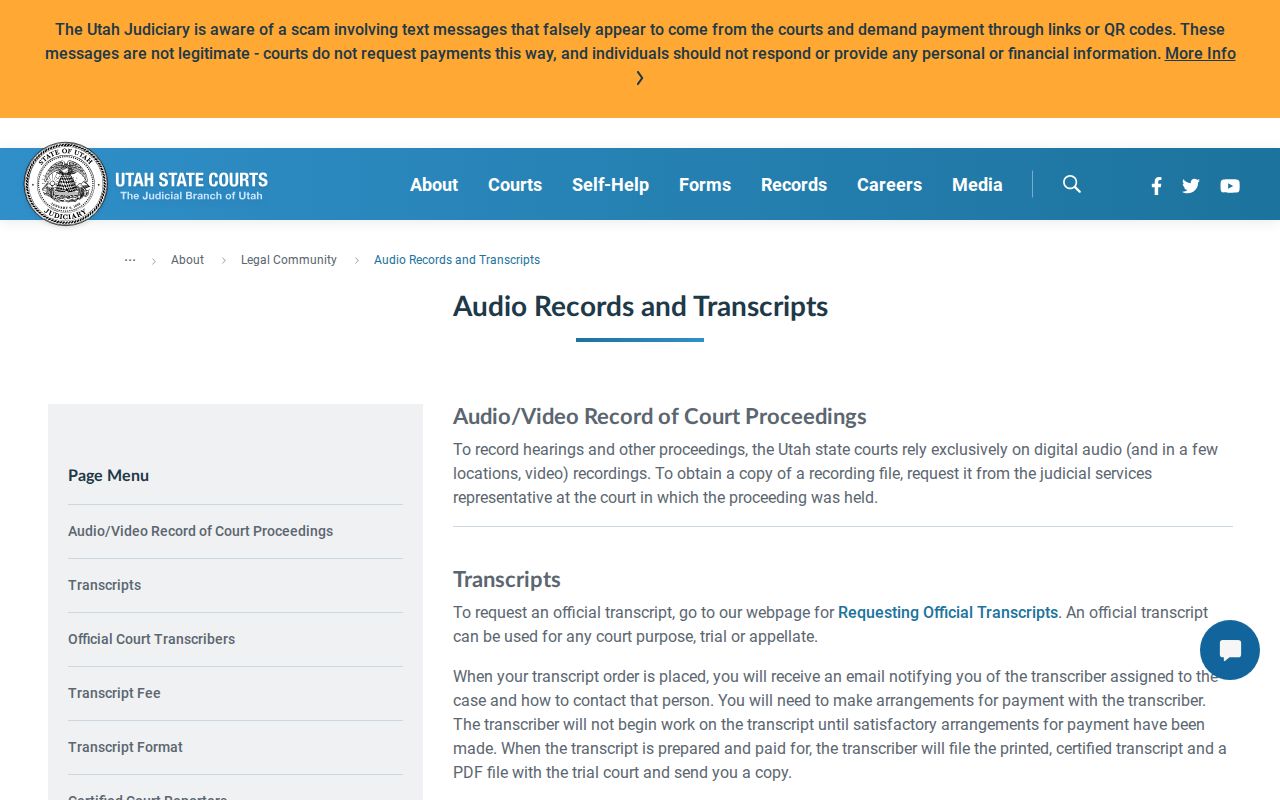Screen dimensions: 1280x800
Task: Open the Careers navigation menu
Action: 889,185
